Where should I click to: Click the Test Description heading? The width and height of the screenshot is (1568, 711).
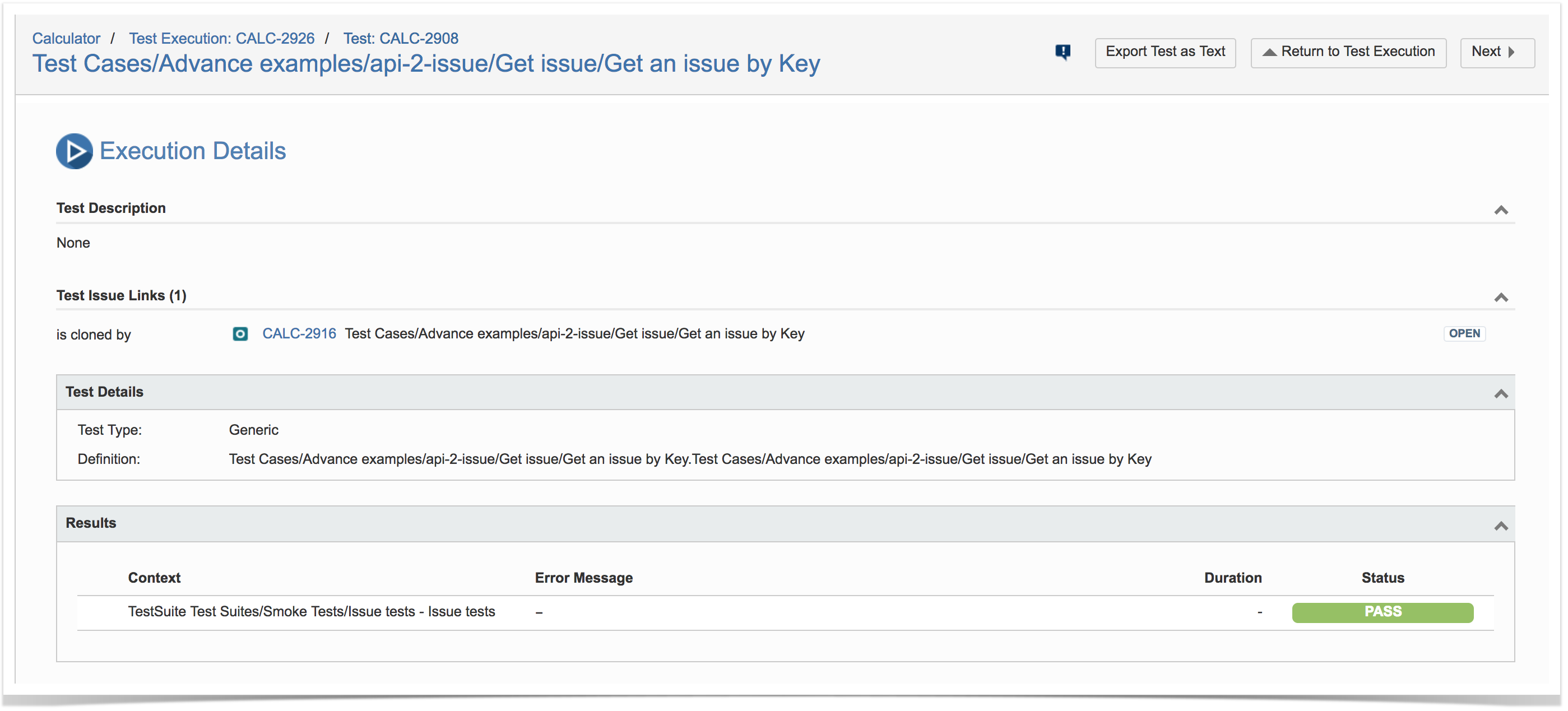(111, 208)
